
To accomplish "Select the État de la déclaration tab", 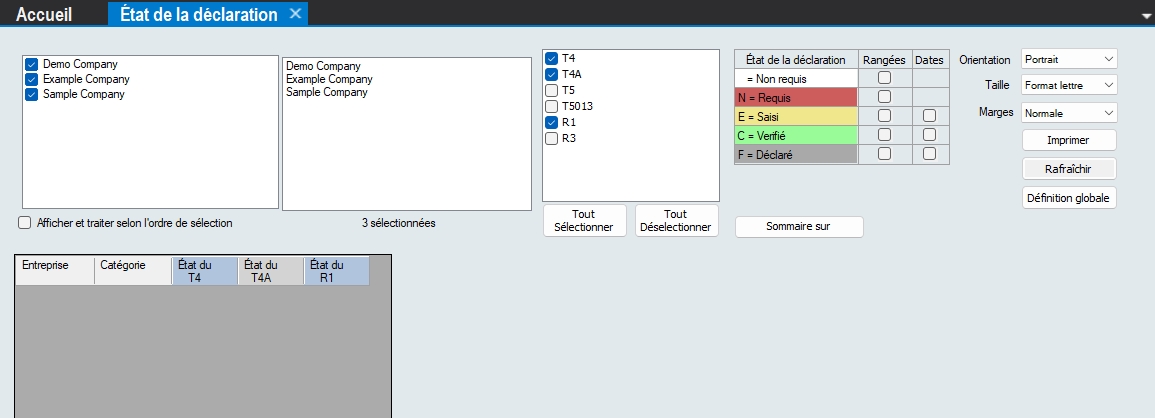I will tap(198, 14).
